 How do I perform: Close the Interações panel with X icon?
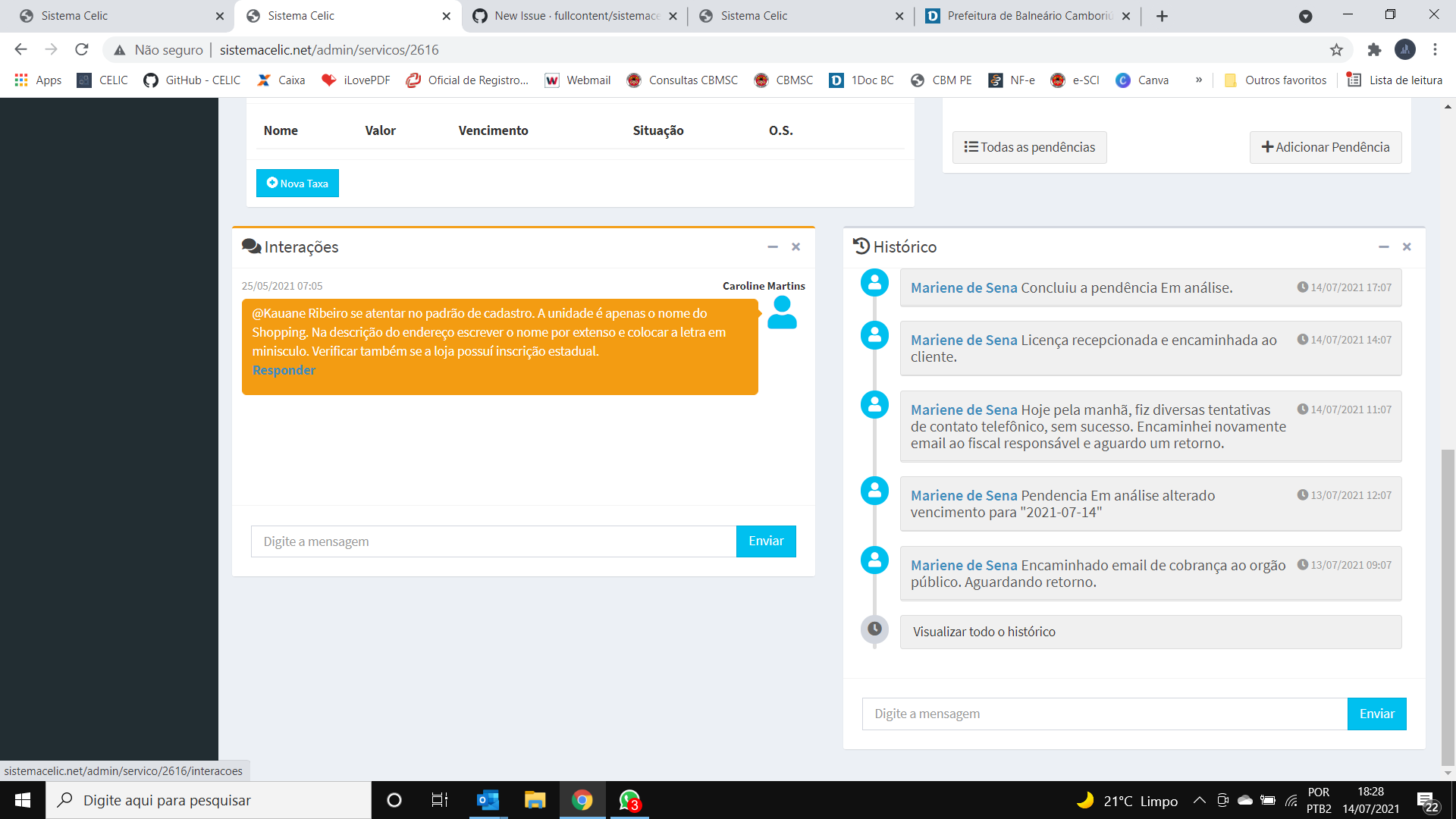pos(796,247)
